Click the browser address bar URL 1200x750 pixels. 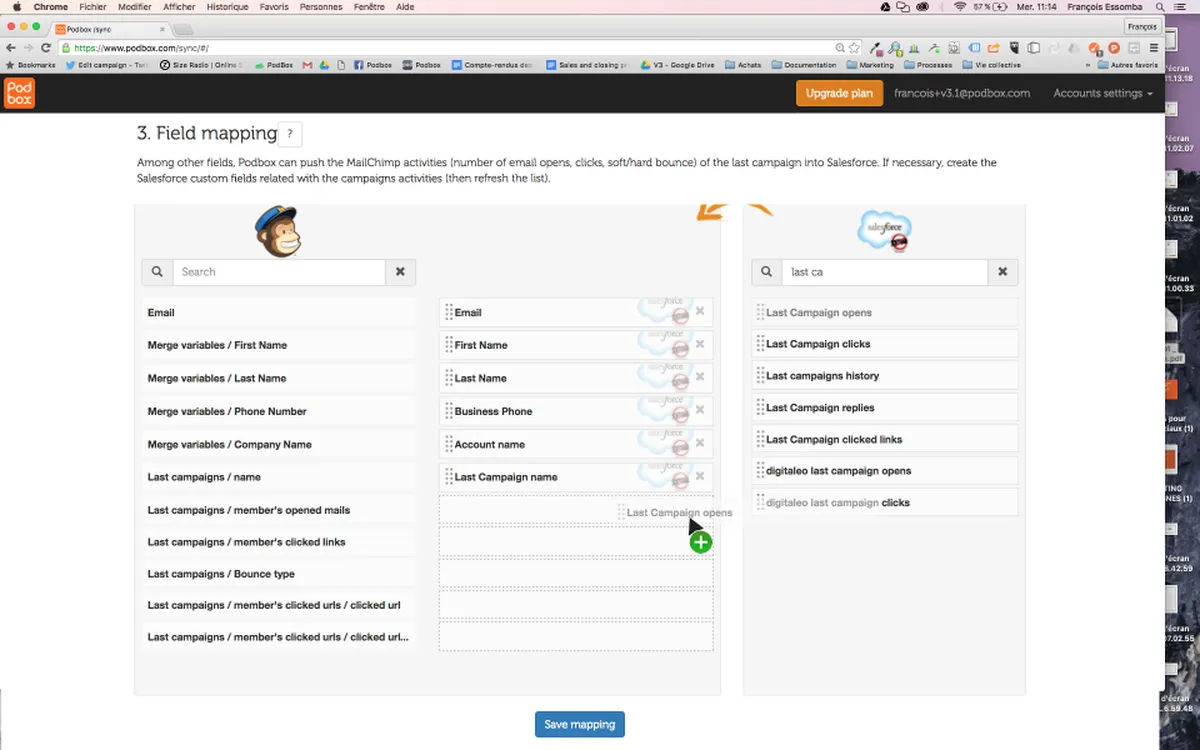(x=140, y=47)
